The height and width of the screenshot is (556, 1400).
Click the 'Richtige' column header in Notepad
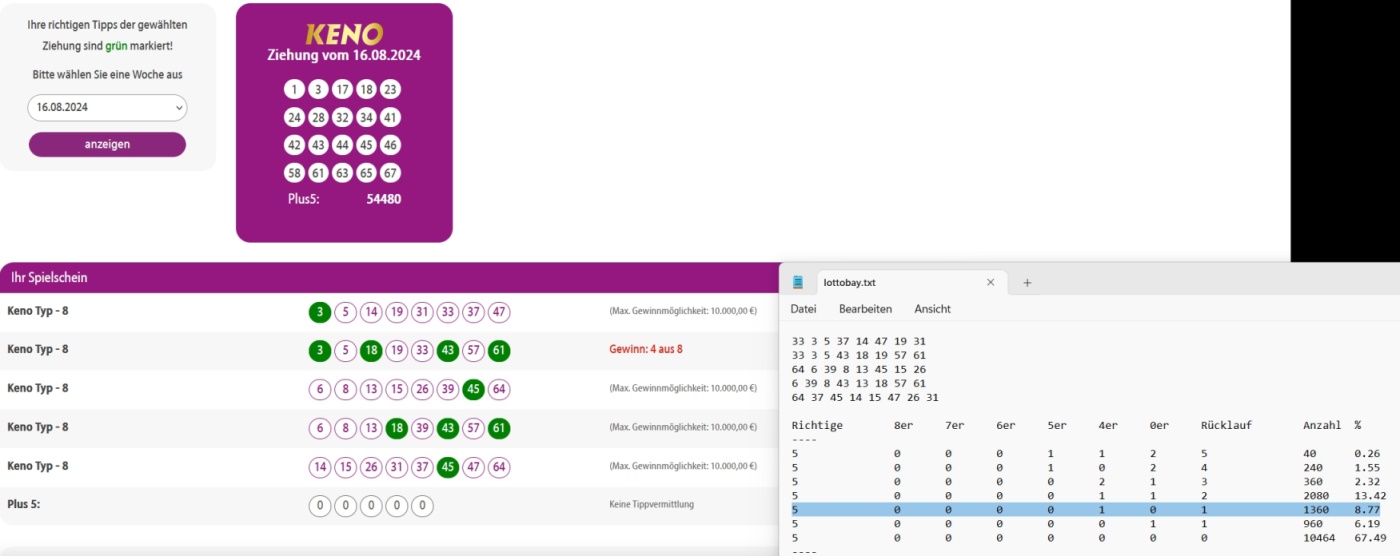[817, 425]
